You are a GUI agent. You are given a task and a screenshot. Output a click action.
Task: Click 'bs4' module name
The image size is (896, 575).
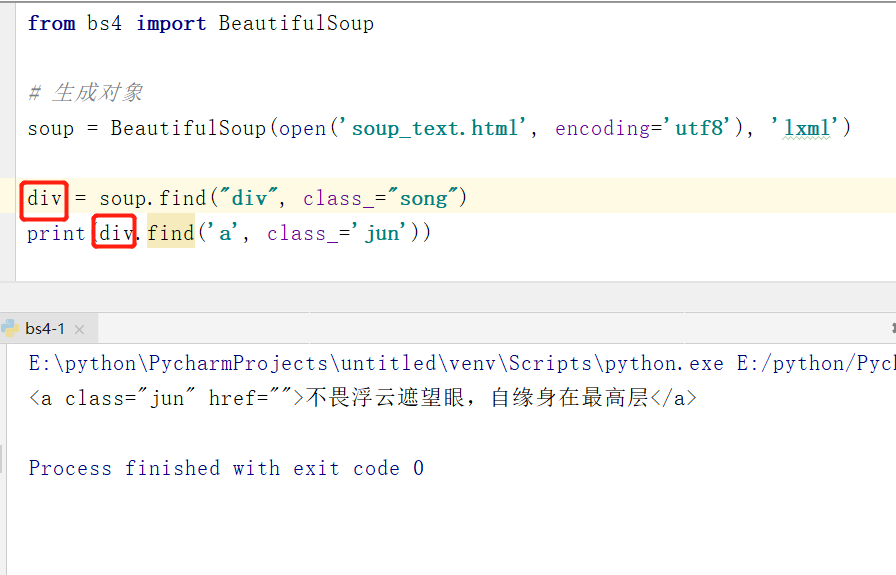(105, 23)
